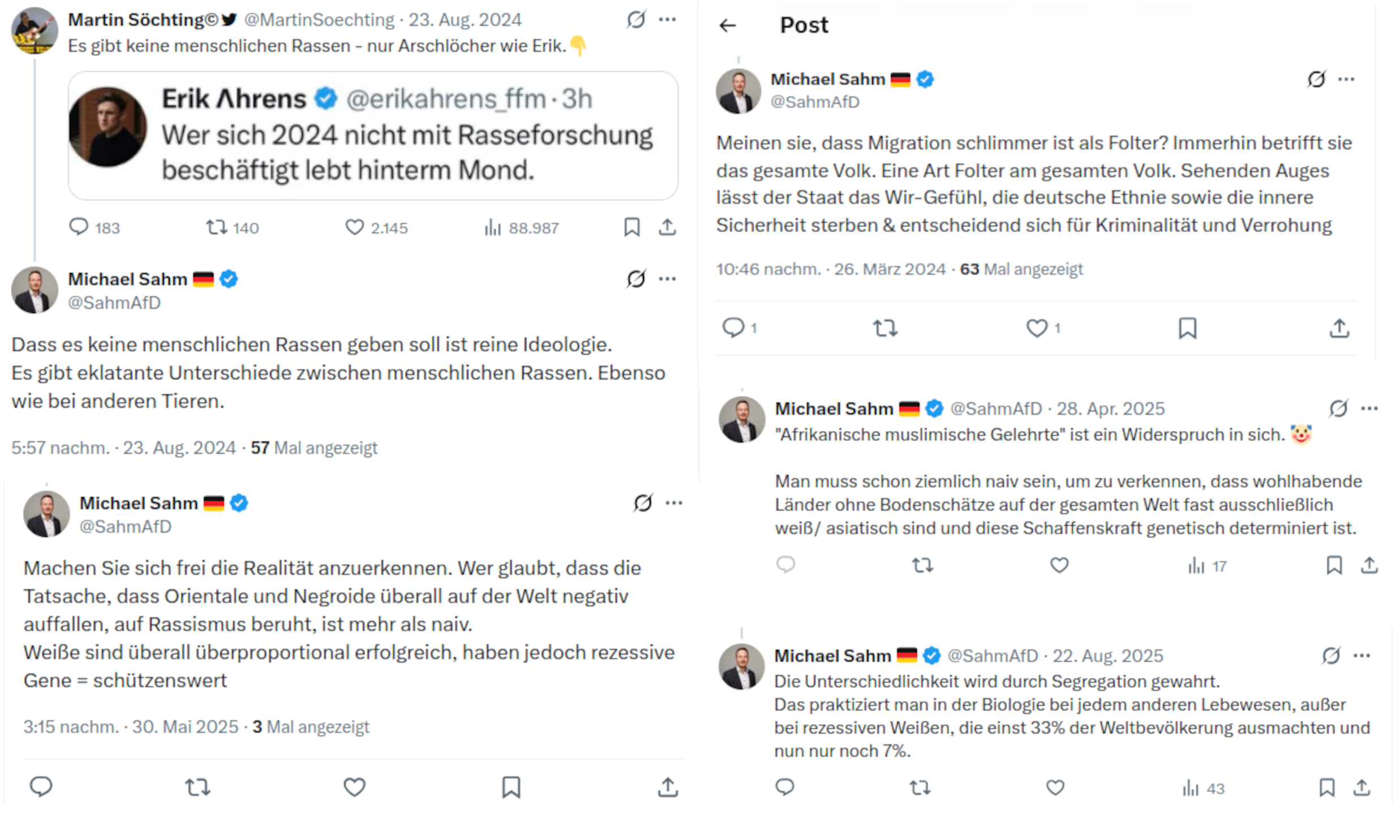Repost Martin Söchting's post showing 140 reposts

click(216, 227)
